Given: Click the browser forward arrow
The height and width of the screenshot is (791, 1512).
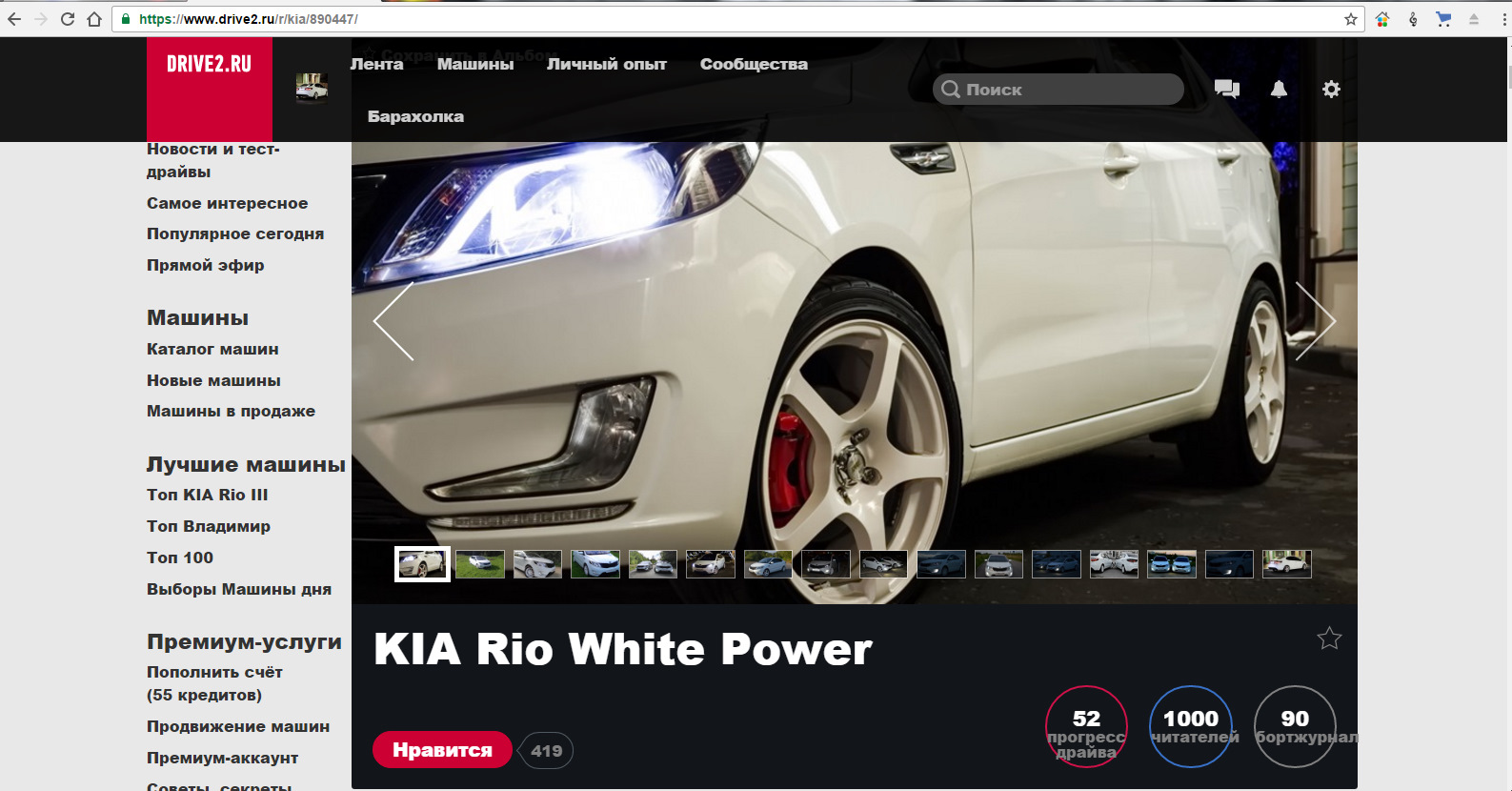Looking at the screenshot, I should click(x=41, y=19).
